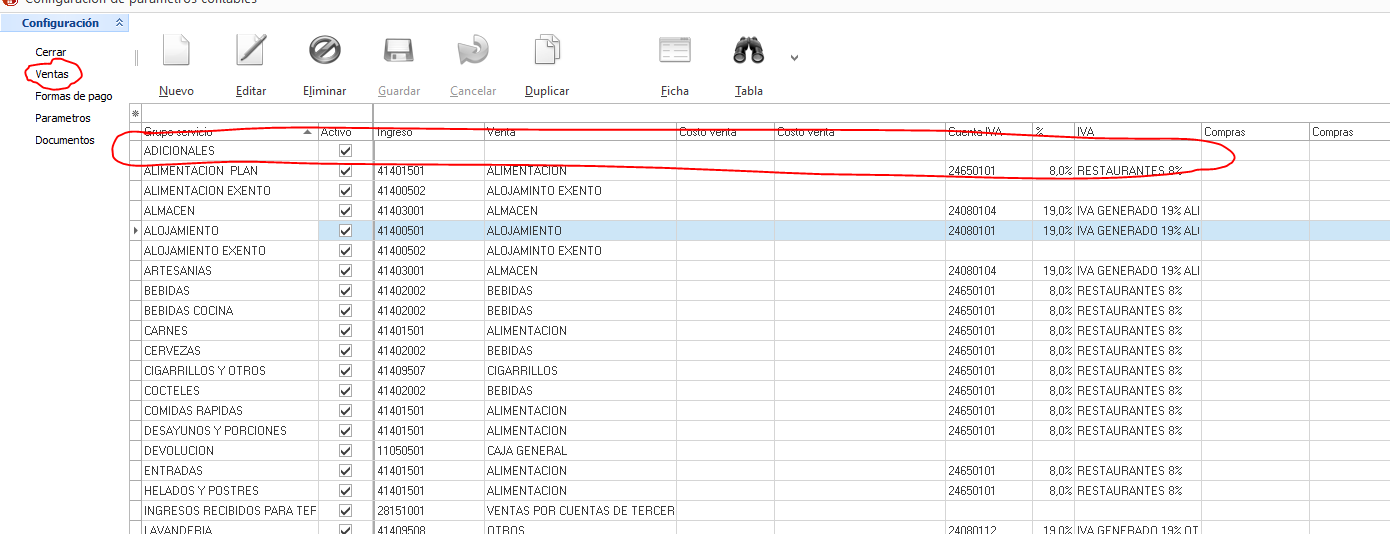Click the Nuevo blank page icon
Screen dimensions: 1390x534
coord(176,50)
